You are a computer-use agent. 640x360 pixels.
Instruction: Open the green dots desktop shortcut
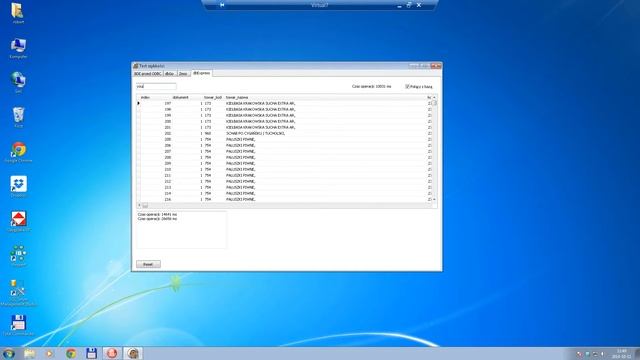[x=18, y=256]
